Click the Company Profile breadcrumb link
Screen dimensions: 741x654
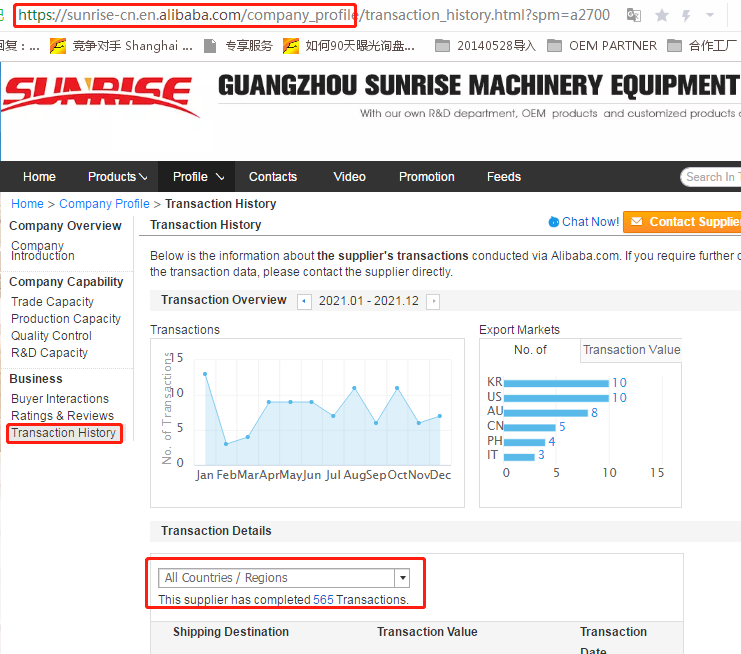pos(104,204)
